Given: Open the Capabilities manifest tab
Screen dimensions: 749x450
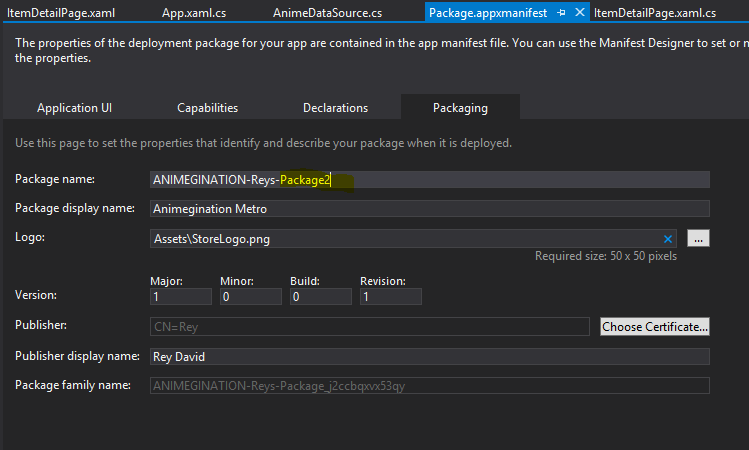Looking at the screenshot, I should pyautogui.click(x=207, y=108).
